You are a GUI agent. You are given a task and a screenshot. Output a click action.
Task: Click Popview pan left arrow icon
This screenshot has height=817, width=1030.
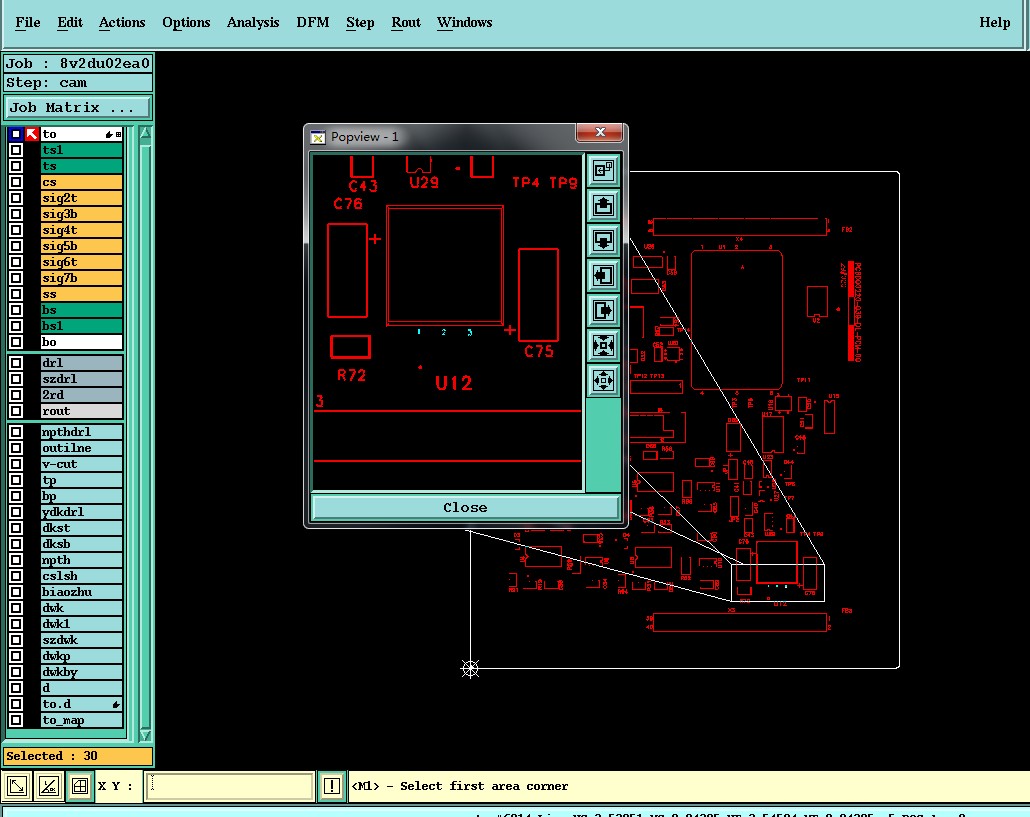click(x=603, y=276)
